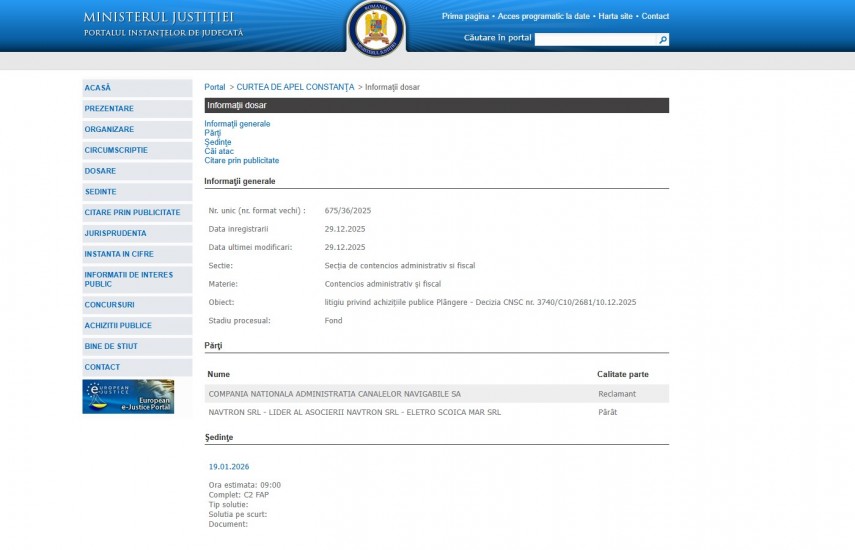Jump to Părți anchor link
855x550 pixels.
tap(212, 133)
